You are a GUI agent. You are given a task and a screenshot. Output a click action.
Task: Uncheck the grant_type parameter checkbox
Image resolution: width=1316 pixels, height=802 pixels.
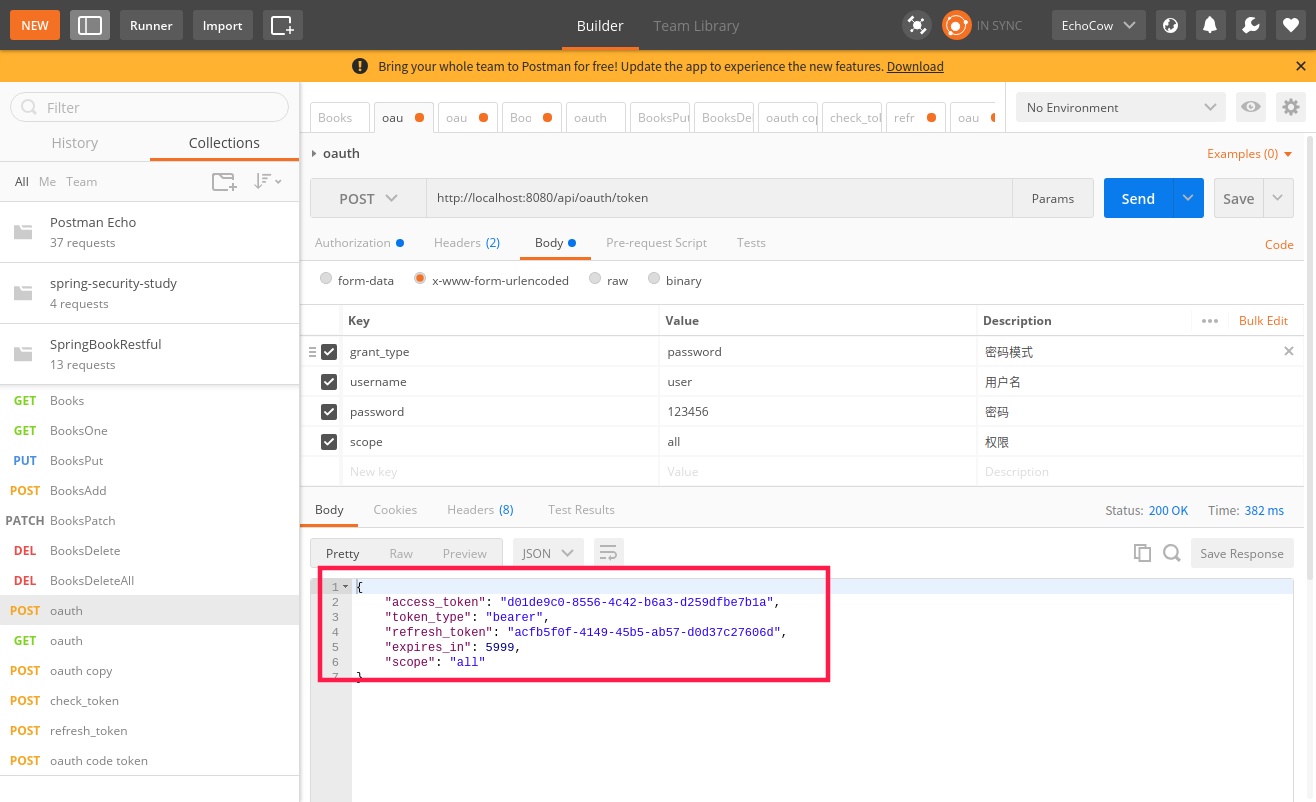point(329,352)
